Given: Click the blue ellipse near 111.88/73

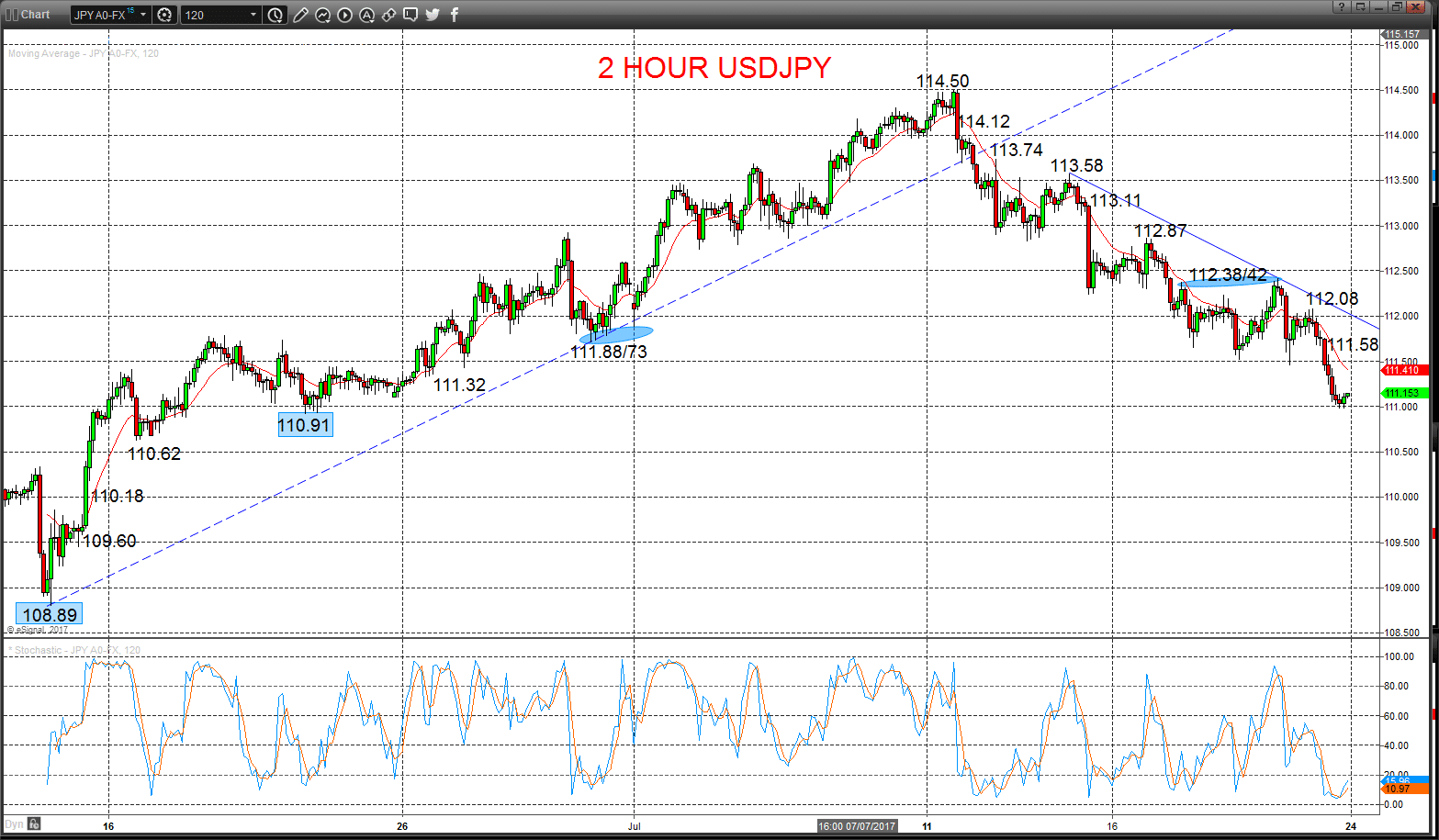Looking at the screenshot, I should pyautogui.click(x=616, y=334).
